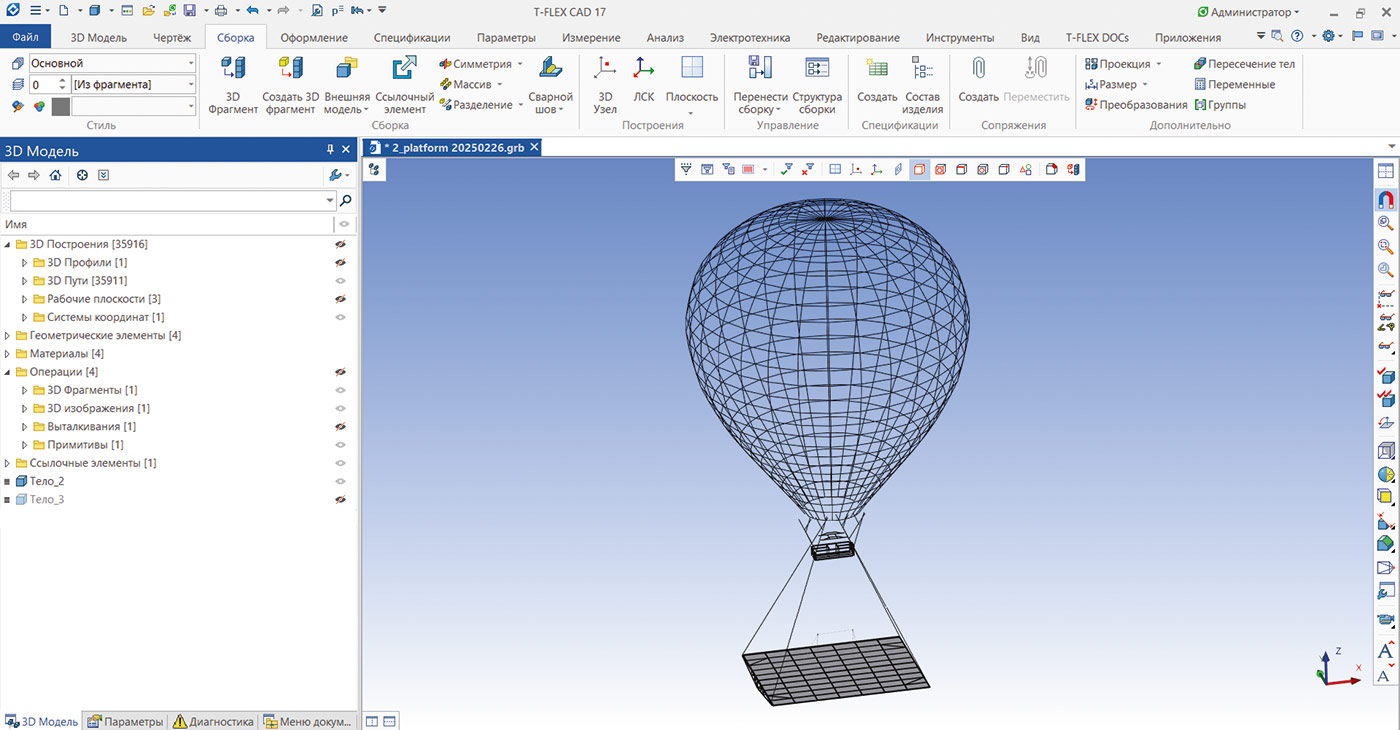Expand the Геометрические элементы tree node
Screen dimensions: 1400x730
(8, 336)
